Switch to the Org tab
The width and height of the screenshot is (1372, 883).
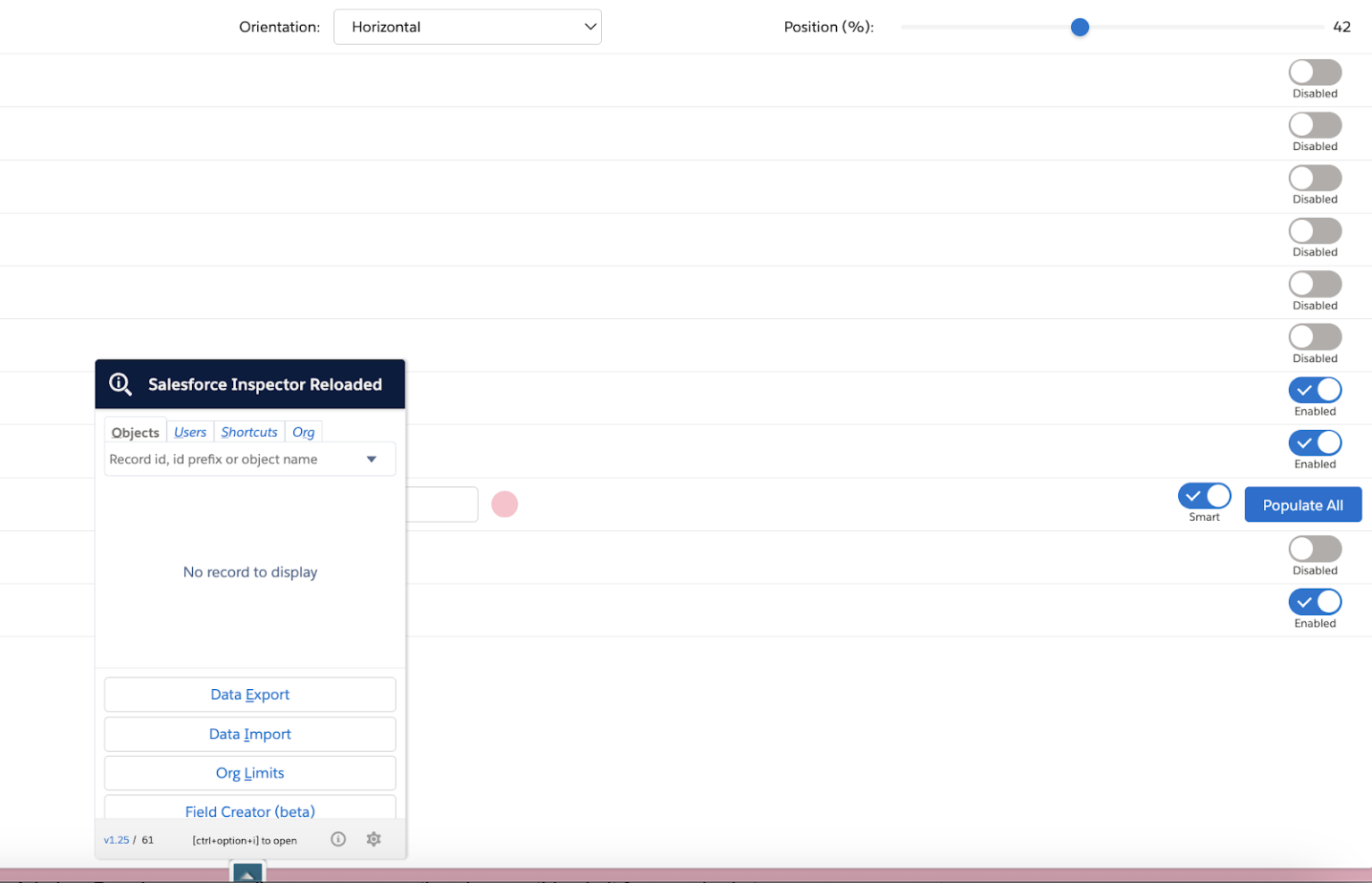click(304, 432)
